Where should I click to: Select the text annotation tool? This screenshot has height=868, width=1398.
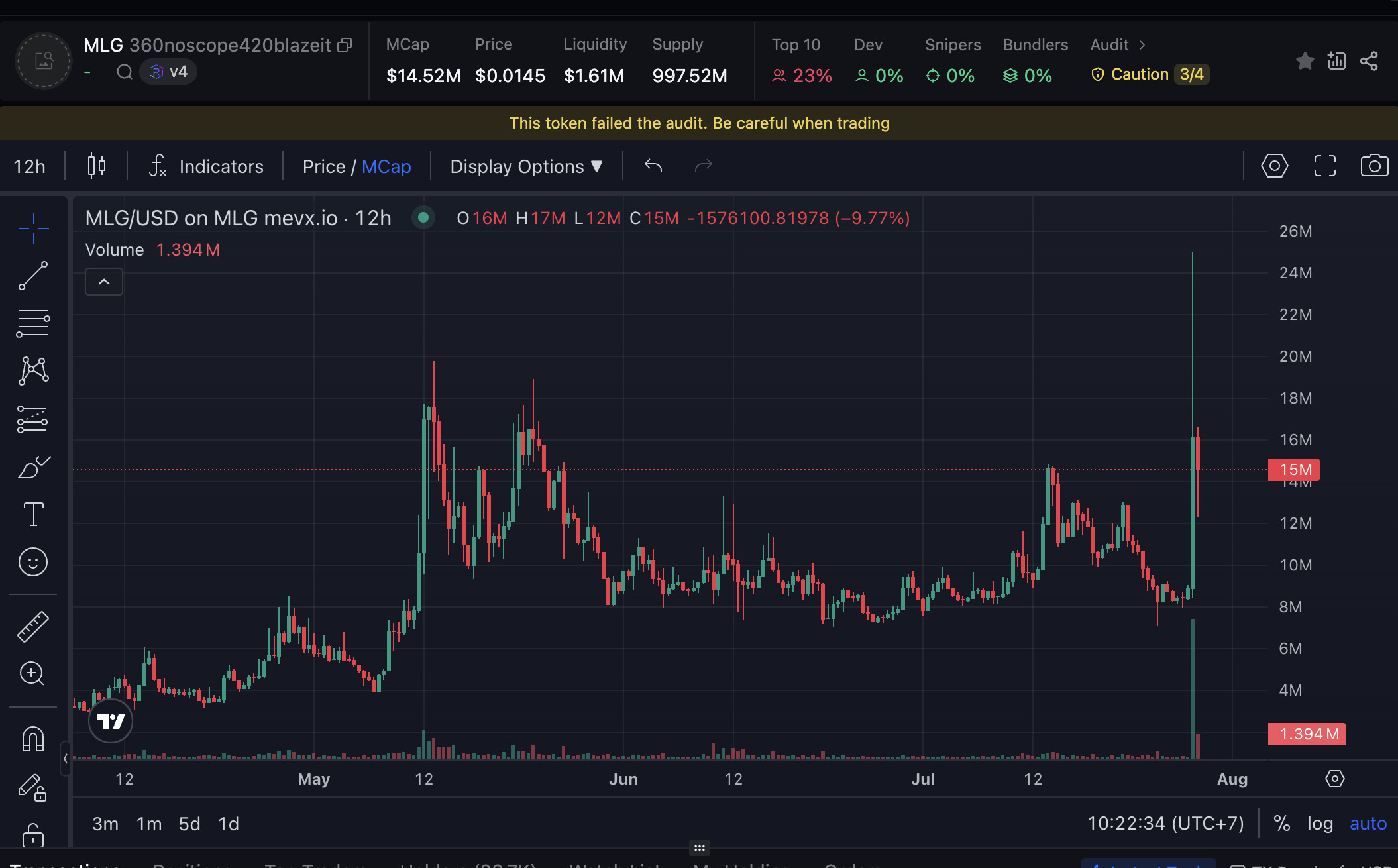[33, 514]
